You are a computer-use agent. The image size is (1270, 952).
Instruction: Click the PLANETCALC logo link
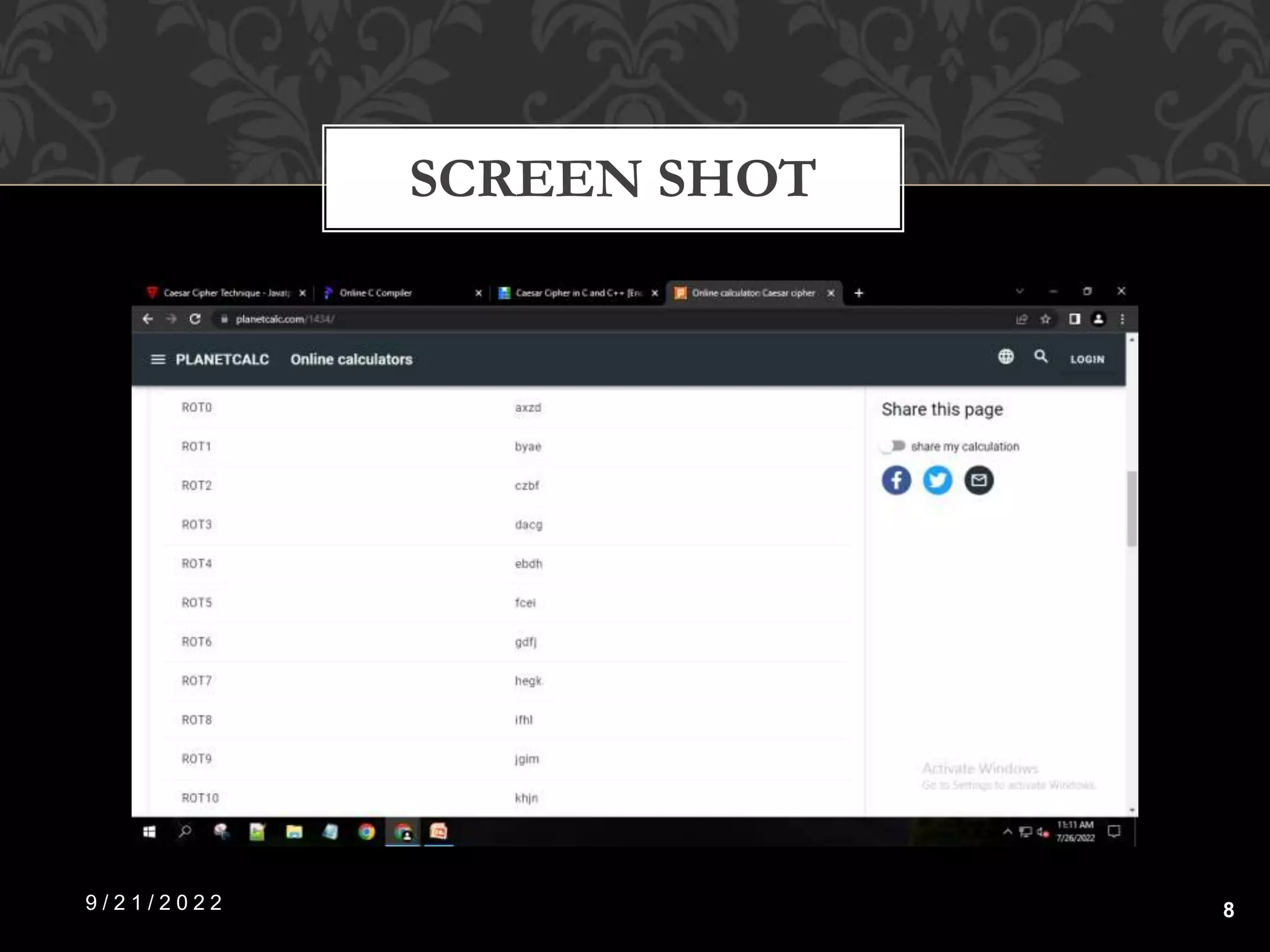pos(222,359)
